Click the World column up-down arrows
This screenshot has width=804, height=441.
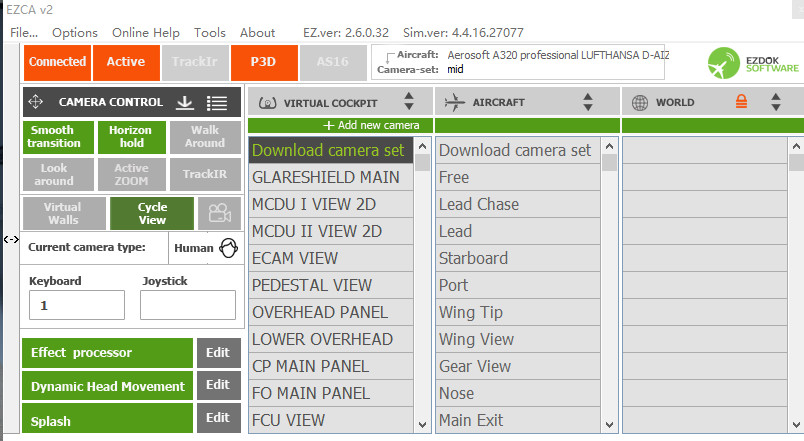coord(776,102)
